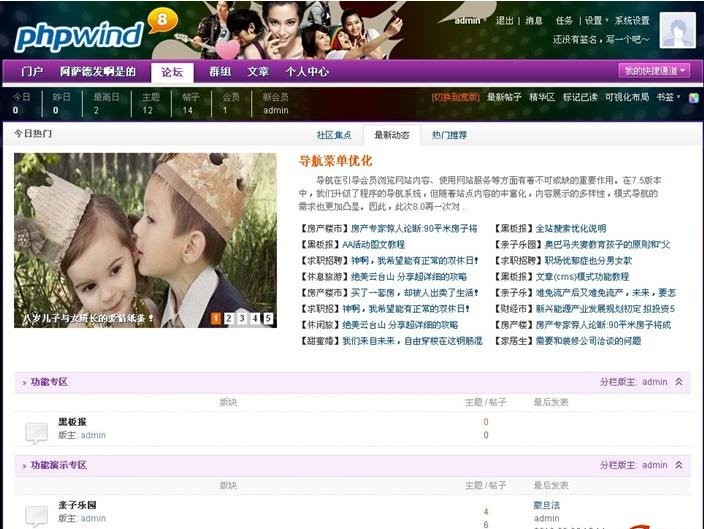Open 最新帖子

[x=504, y=97]
